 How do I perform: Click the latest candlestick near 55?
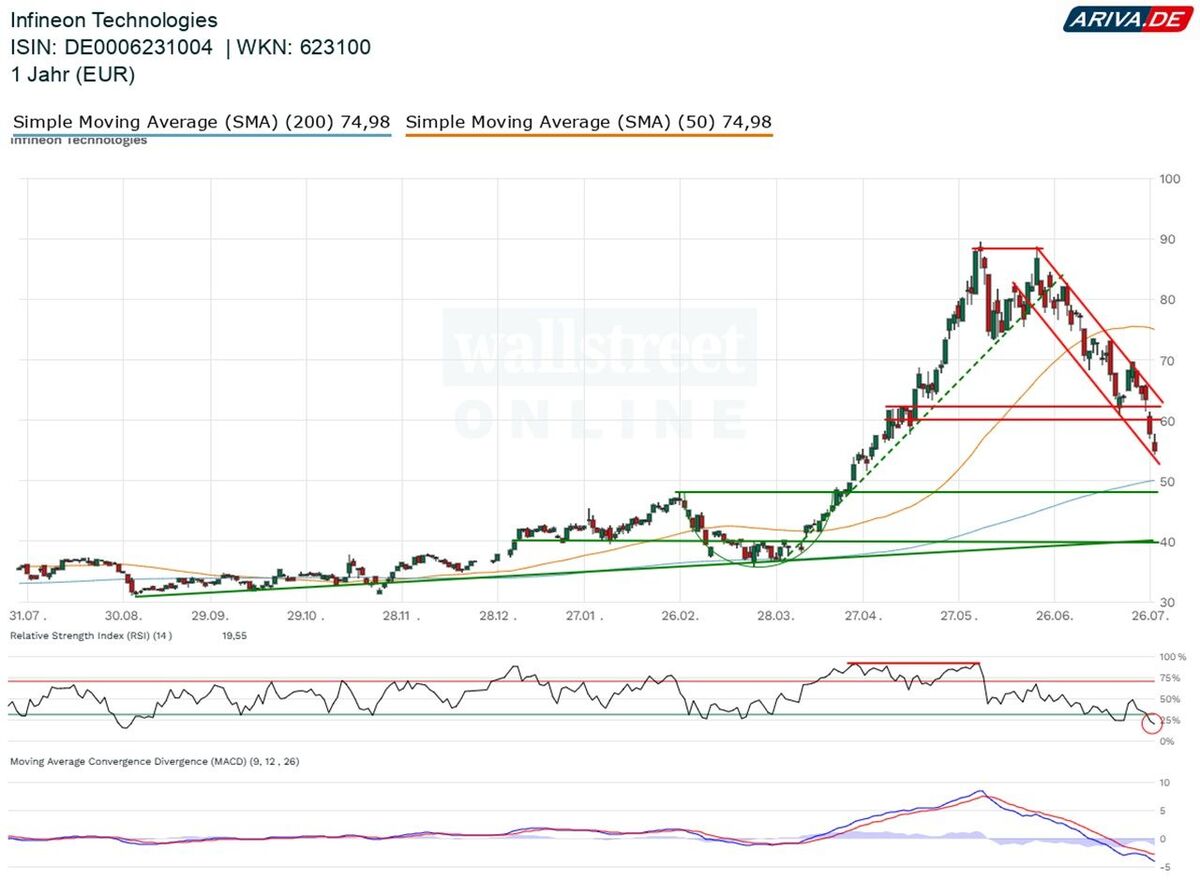[x=1156, y=447]
